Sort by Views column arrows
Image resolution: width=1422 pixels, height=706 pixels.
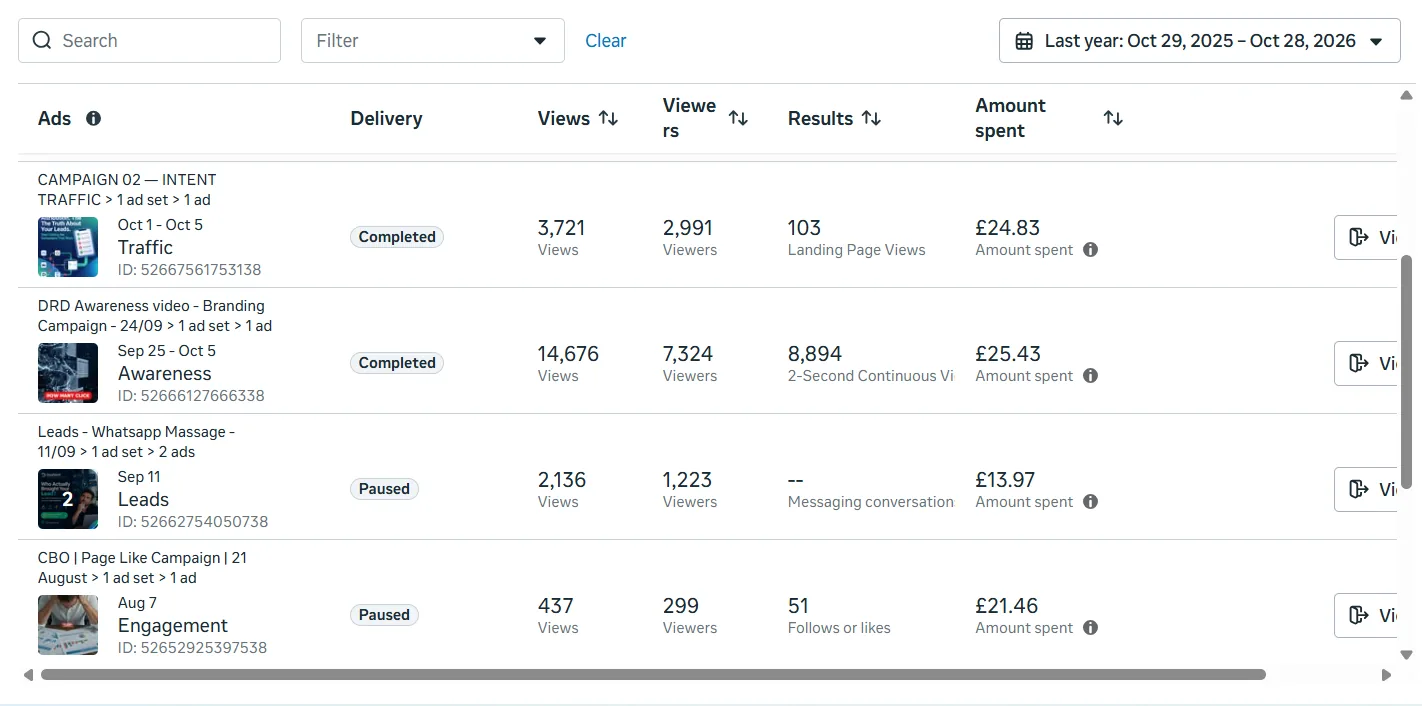(x=608, y=118)
